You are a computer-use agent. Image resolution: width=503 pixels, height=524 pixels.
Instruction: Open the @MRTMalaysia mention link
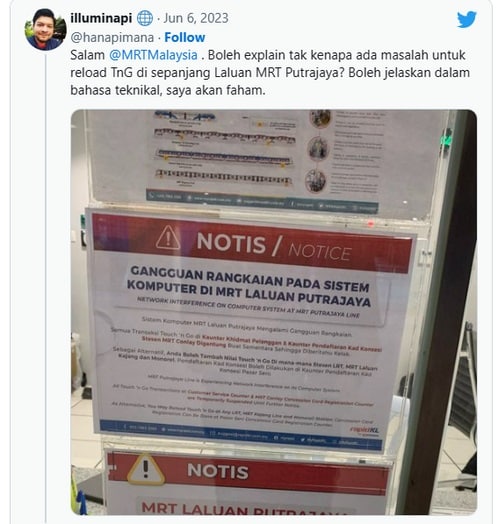(x=153, y=55)
